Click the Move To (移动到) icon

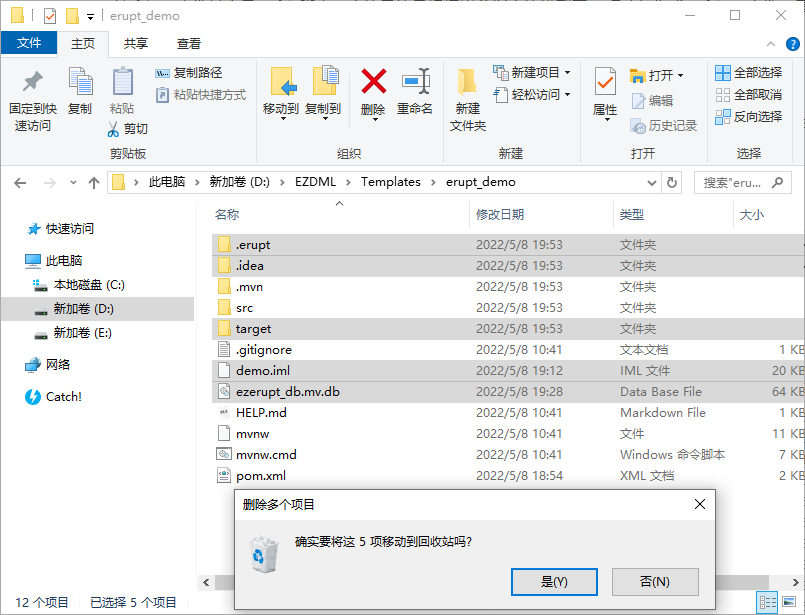(x=283, y=82)
